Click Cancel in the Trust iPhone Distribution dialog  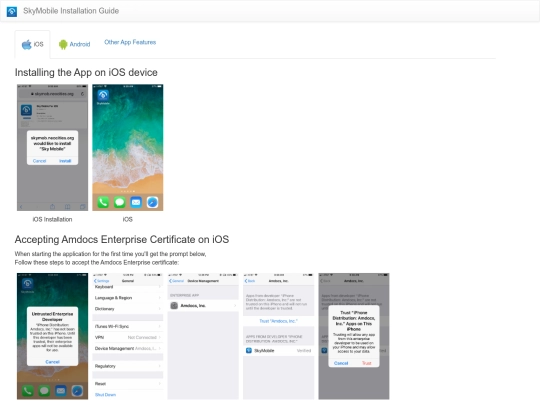pyautogui.click(x=341, y=363)
